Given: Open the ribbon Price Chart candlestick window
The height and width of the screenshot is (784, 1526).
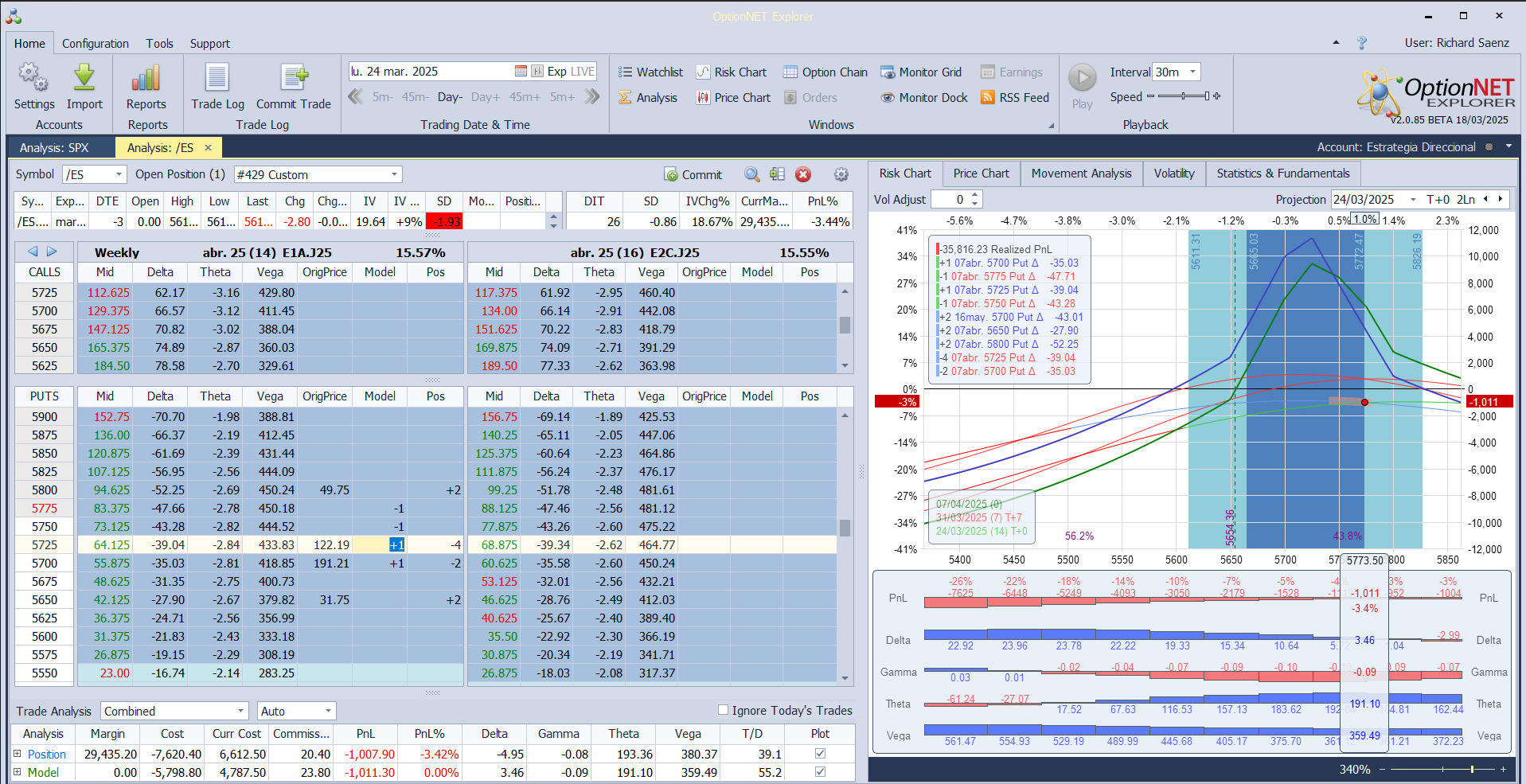Looking at the screenshot, I should click(x=734, y=97).
